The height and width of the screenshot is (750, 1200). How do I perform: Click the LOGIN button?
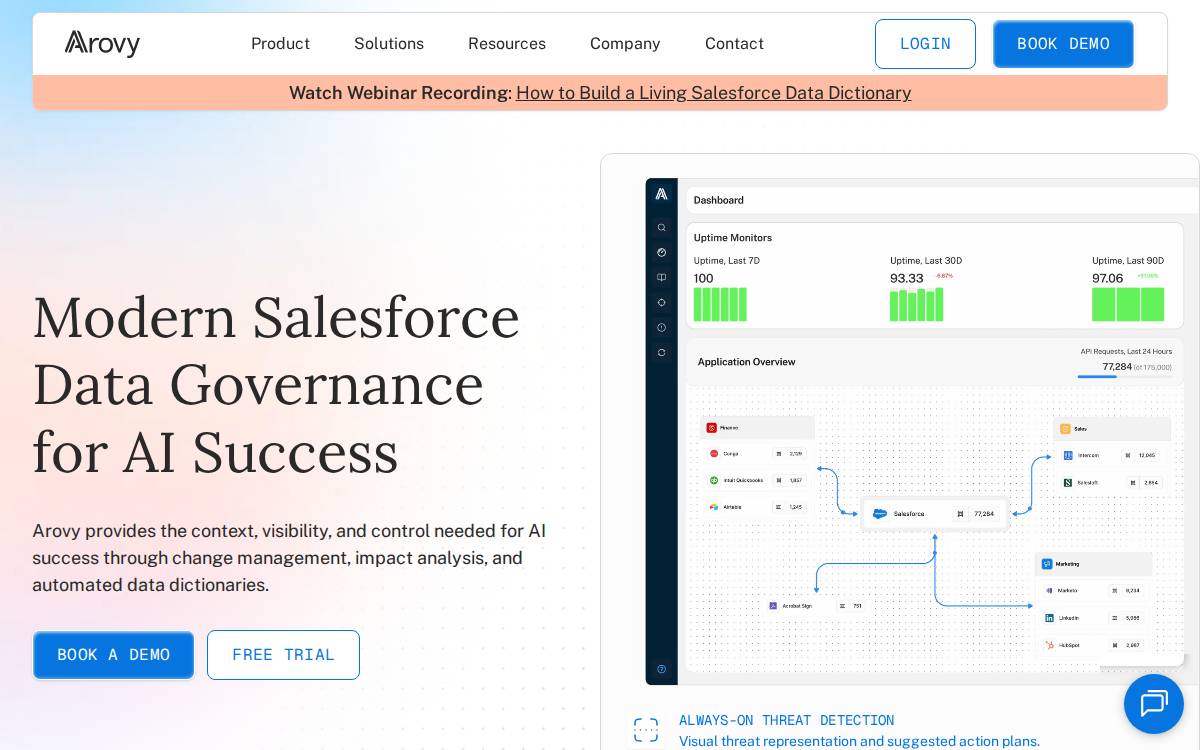click(x=925, y=44)
